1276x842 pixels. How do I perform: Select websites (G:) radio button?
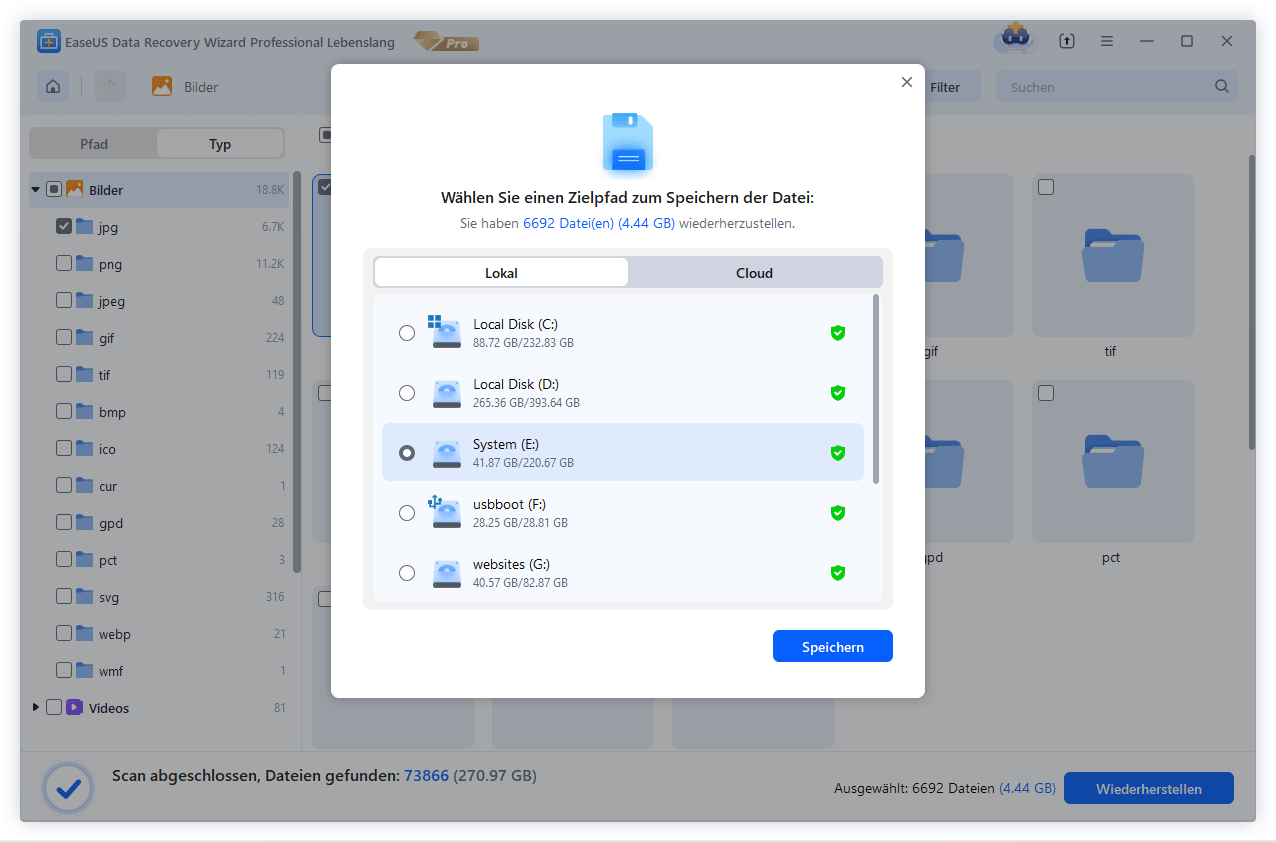(x=407, y=573)
